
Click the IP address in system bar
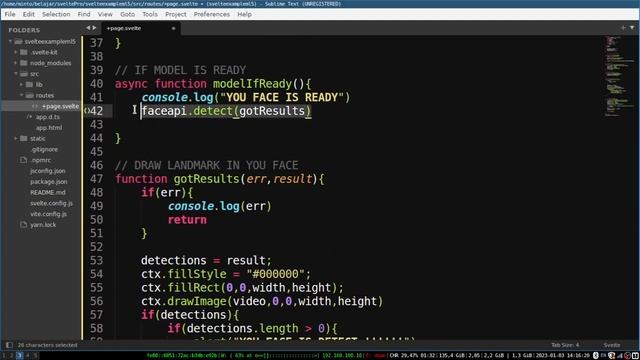tap(343, 356)
